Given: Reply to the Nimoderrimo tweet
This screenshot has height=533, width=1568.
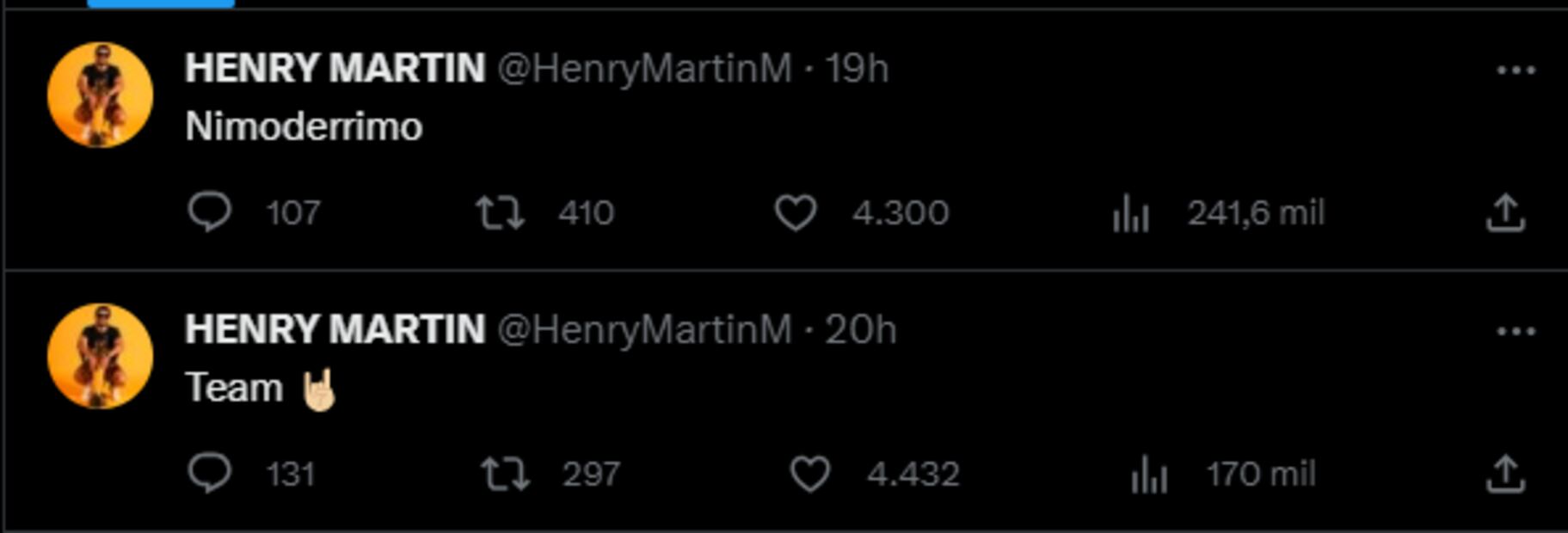Looking at the screenshot, I should click(x=209, y=212).
